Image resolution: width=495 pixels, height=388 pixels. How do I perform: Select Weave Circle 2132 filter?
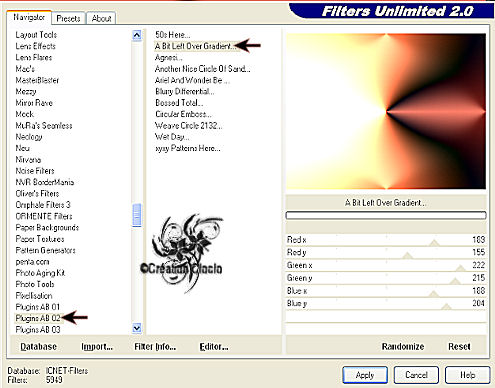[x=188, y=125]
